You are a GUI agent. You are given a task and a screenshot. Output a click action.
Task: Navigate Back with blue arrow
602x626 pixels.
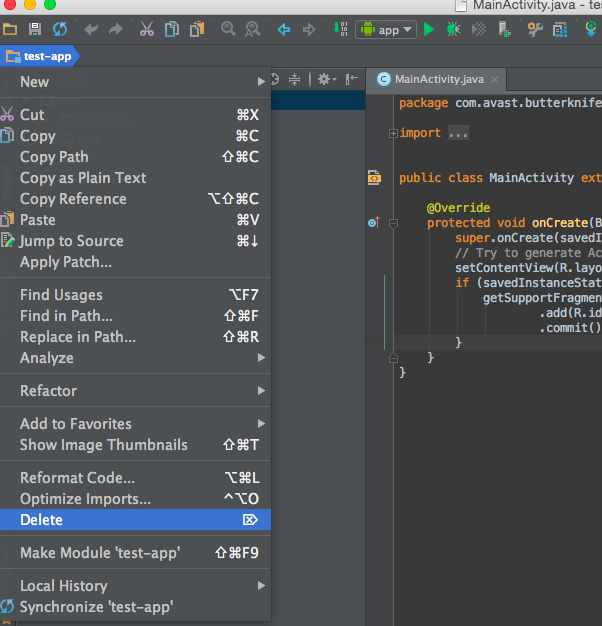(x=283, y=29)
